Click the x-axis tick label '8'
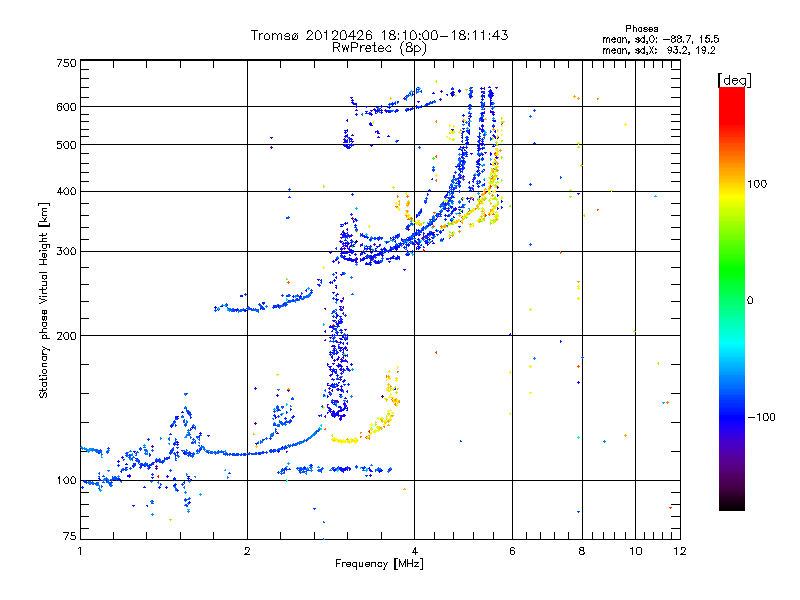 [x=582, y=551]
